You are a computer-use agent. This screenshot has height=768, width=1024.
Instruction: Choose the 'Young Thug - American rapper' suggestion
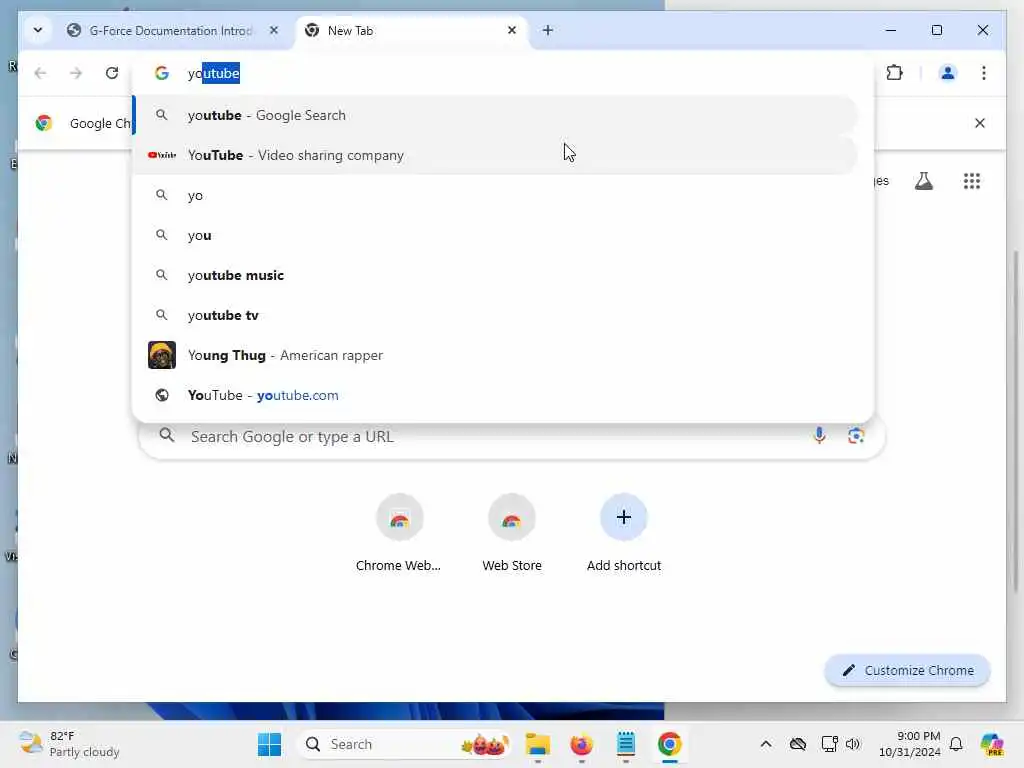click(x=495, y=355)
